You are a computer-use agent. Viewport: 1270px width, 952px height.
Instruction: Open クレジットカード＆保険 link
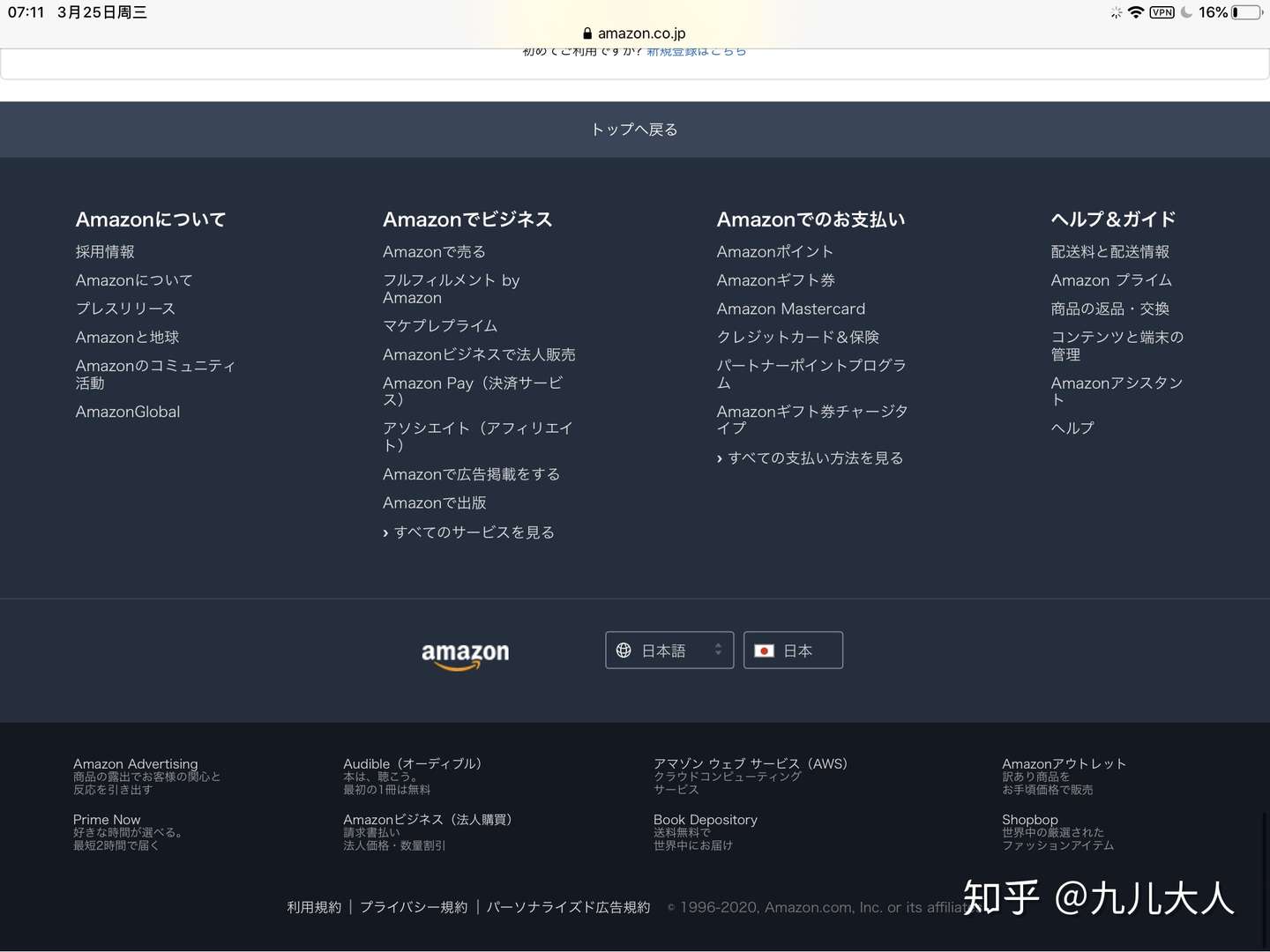pos(798,338)
